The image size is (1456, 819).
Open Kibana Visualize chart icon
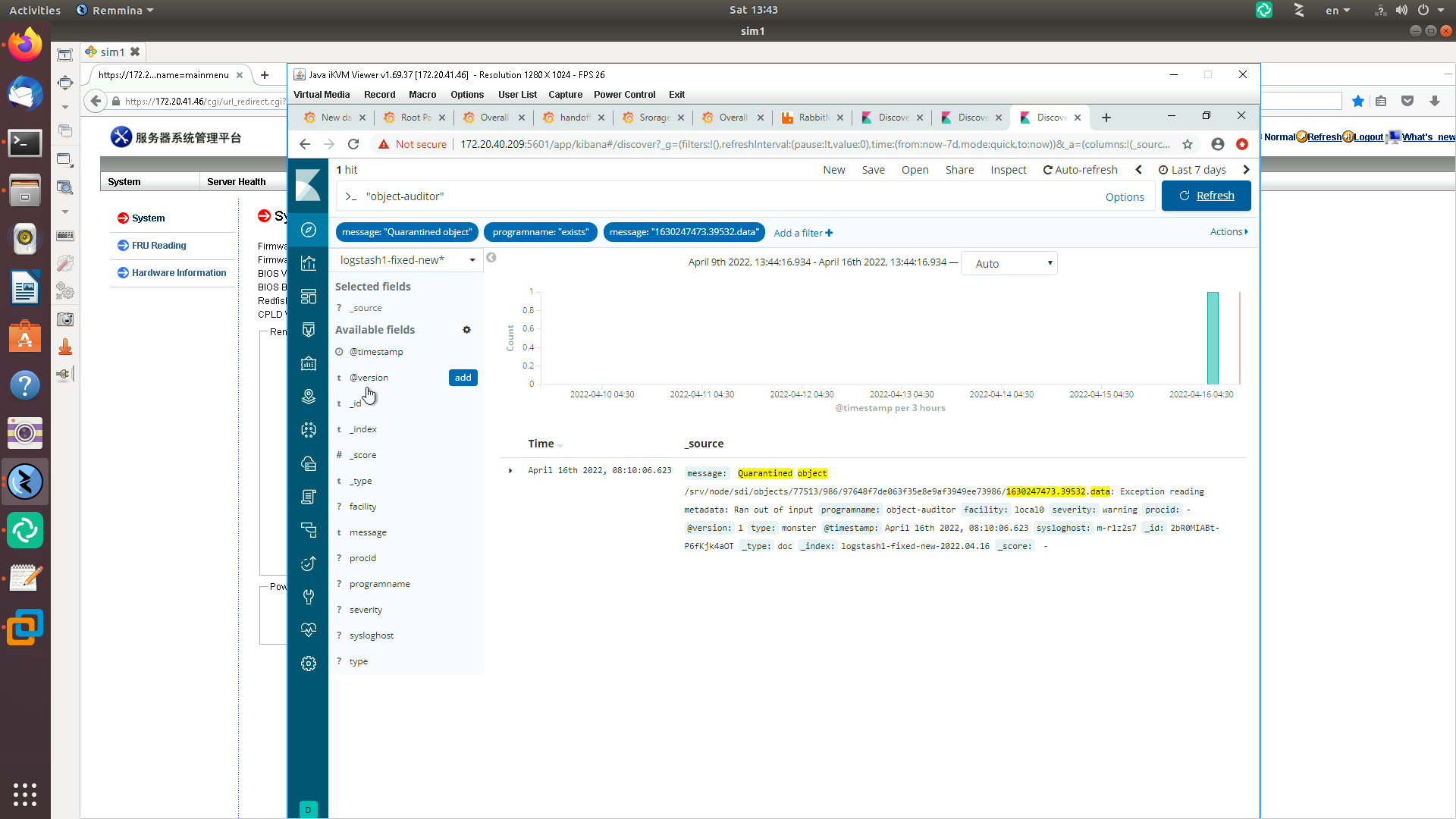point(308,263)
